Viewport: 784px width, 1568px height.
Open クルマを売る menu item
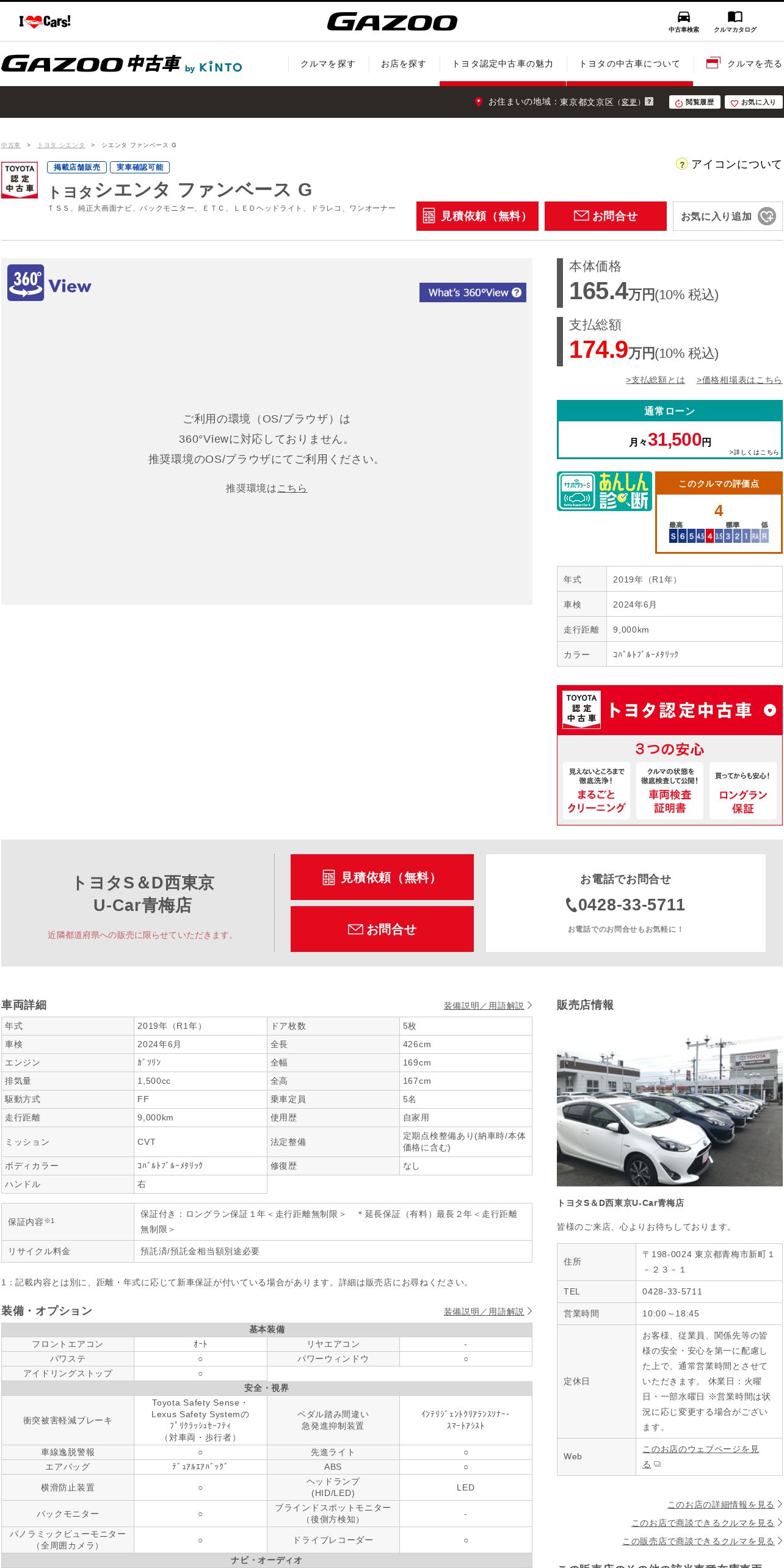pyautogui.click(x=744, y=64)
